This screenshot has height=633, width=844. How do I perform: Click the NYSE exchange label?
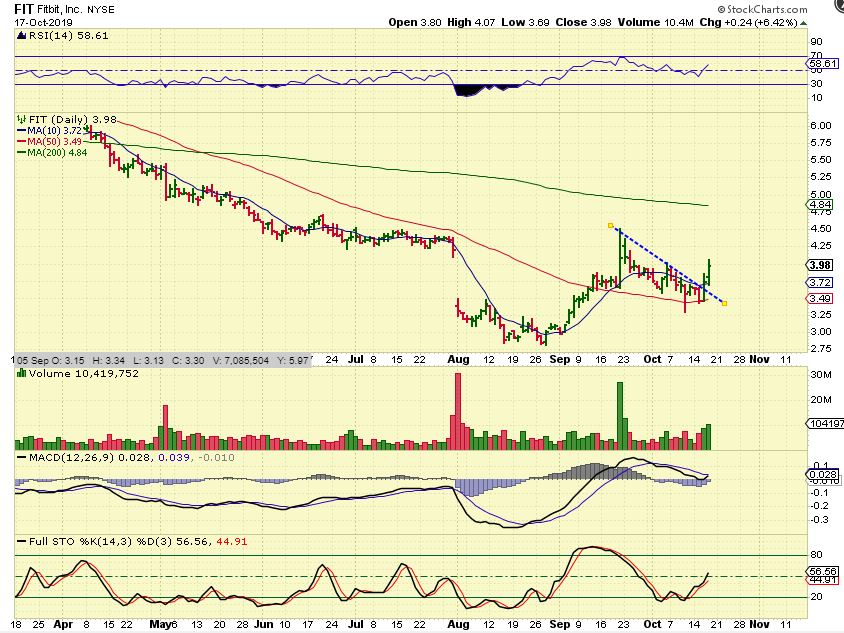[x=101, y=10]
